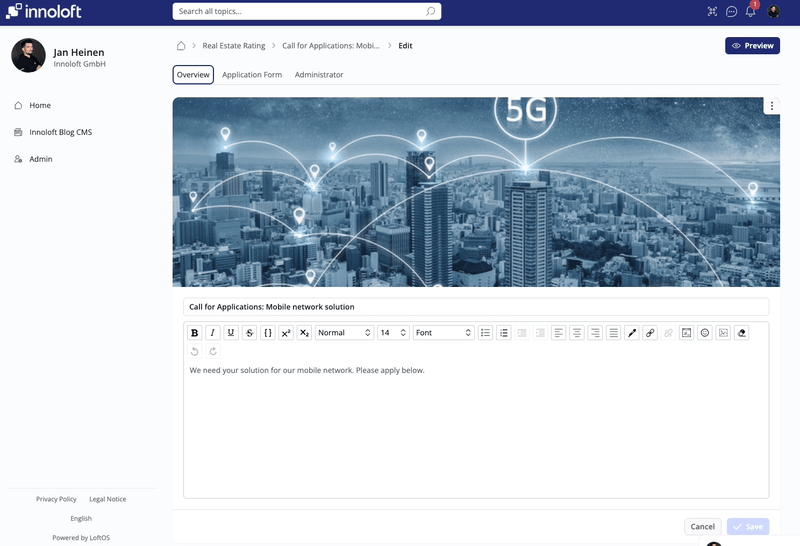Open the Normal paragraph style dropdown
This screenshot has height=546, width=800.
pyautogui.click(x=344, y=333)
